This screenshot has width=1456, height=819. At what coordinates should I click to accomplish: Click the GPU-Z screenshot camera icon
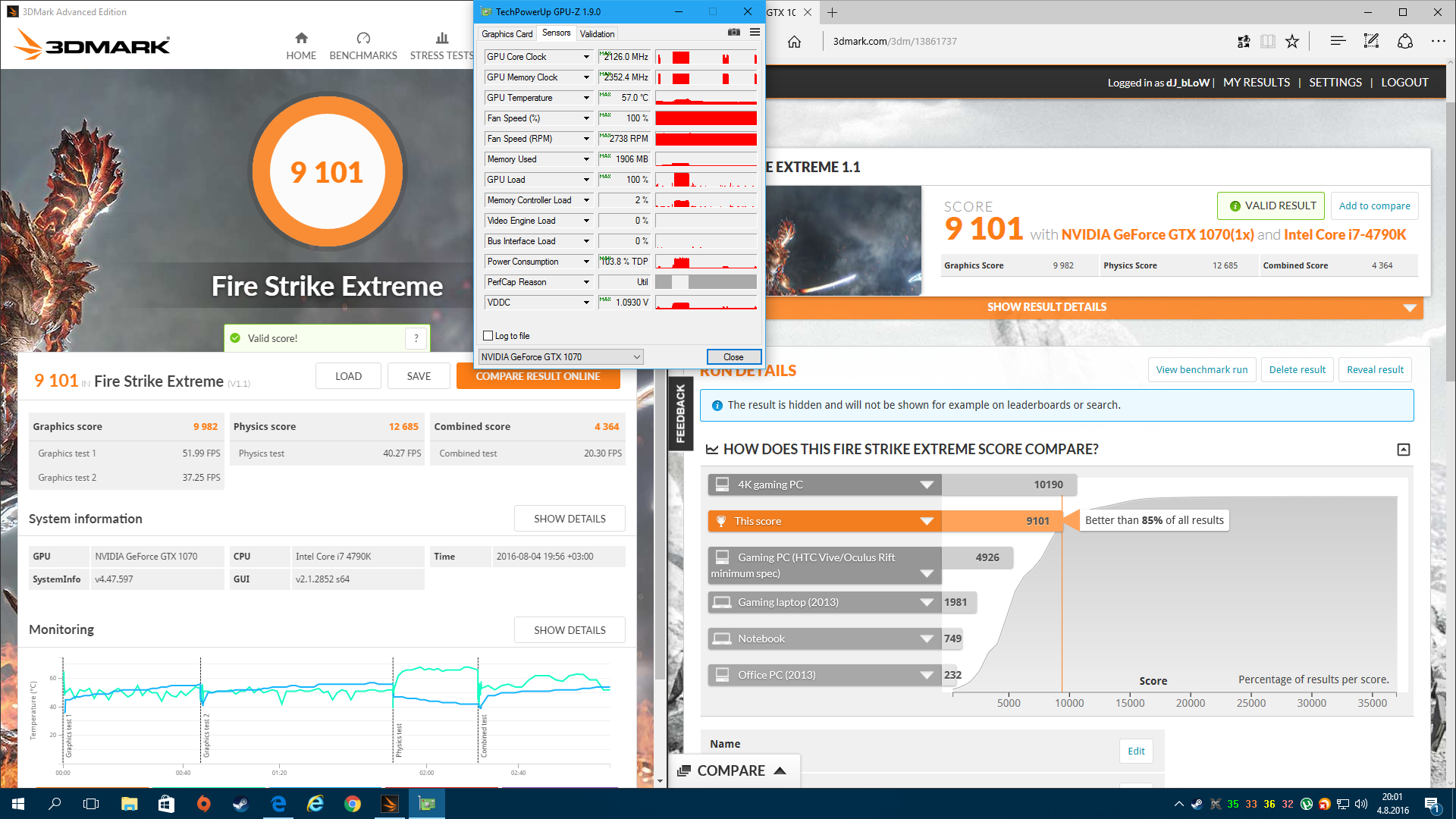pos(733,32)
